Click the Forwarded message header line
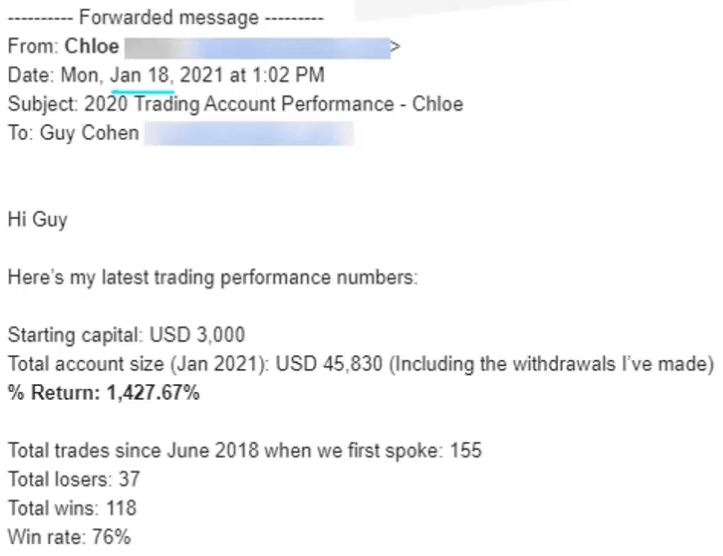 coord(165,18)
